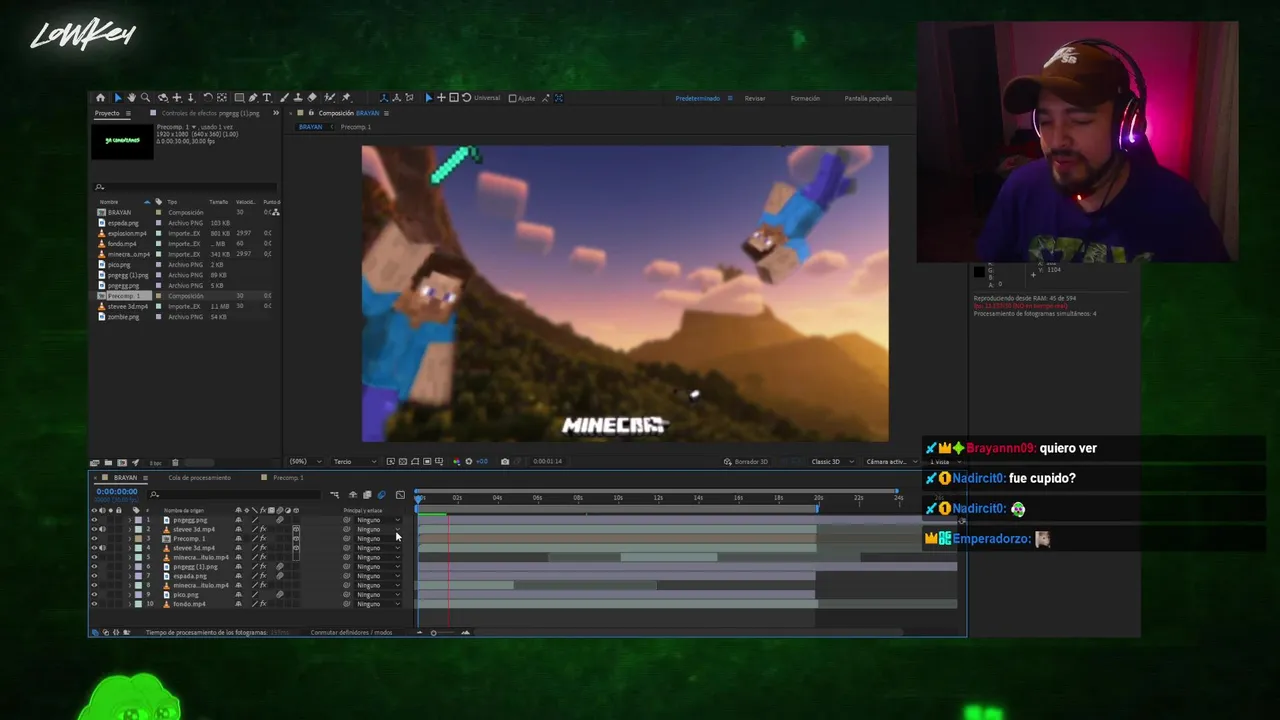This screenshot has height=720, width=1280.
Task: Click the show channel color icon under viewer
Action: 457,462
